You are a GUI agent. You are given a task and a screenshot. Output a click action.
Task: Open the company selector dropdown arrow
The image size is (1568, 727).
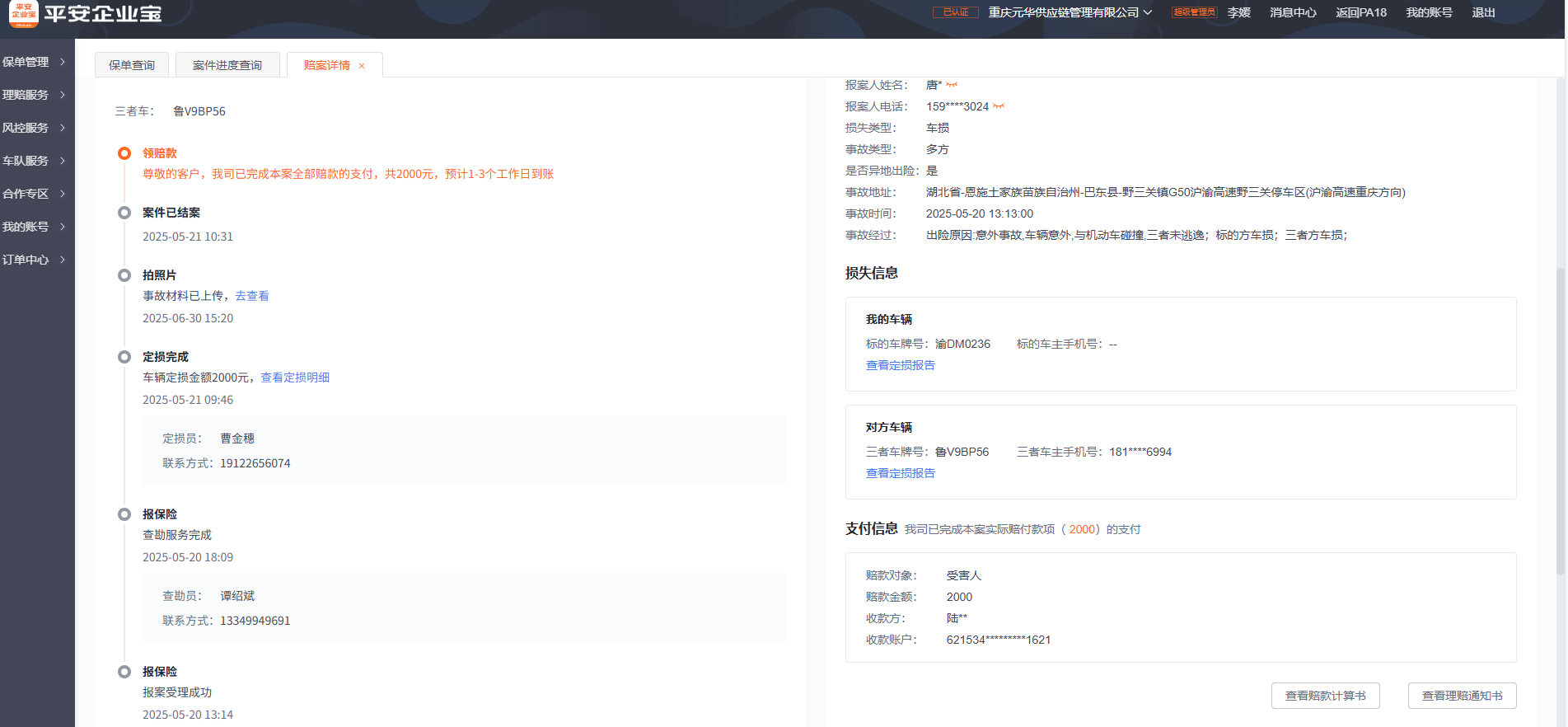point(1148,12)
